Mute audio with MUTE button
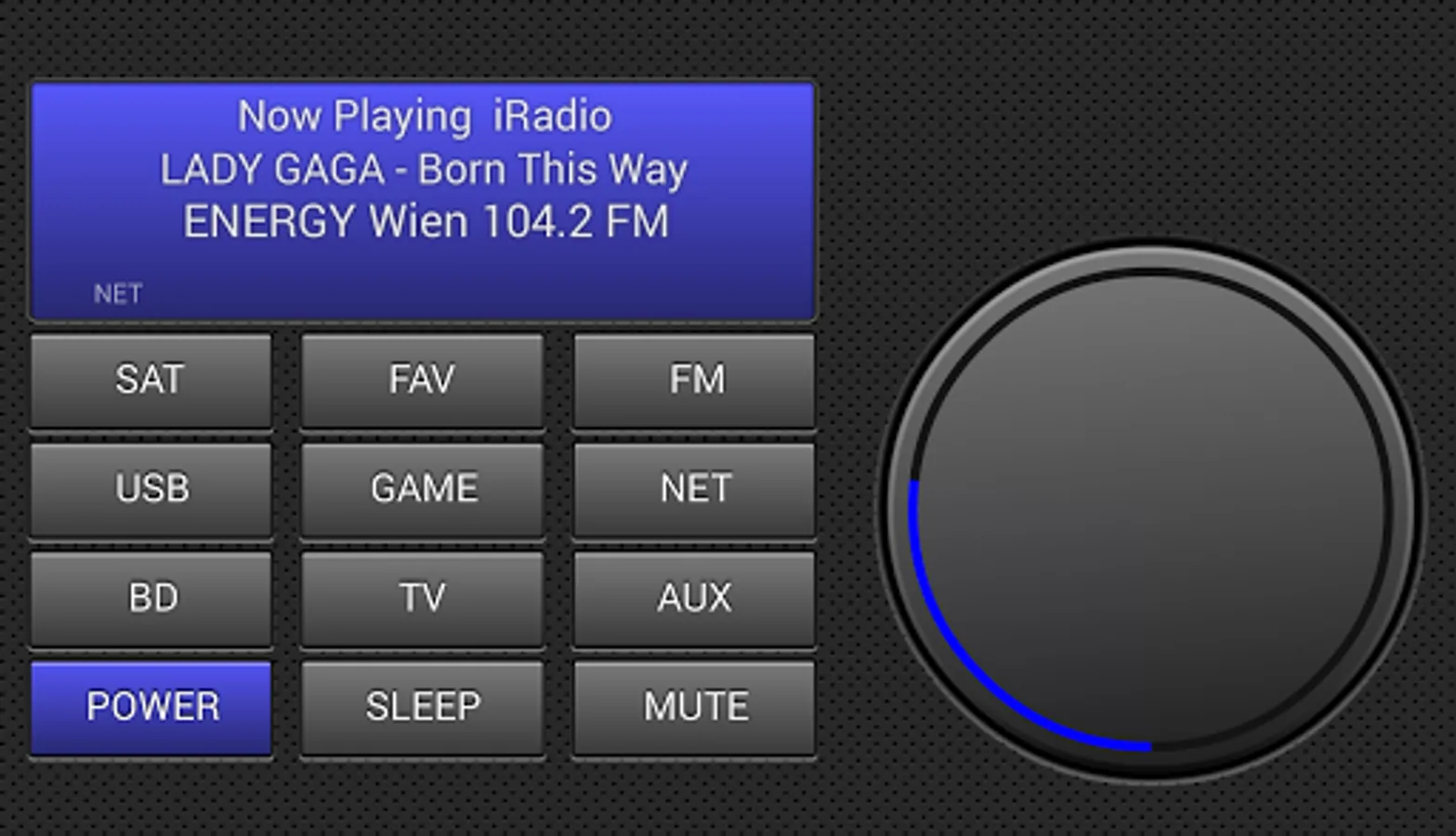Screen dimensions: 1456x836 694,708
